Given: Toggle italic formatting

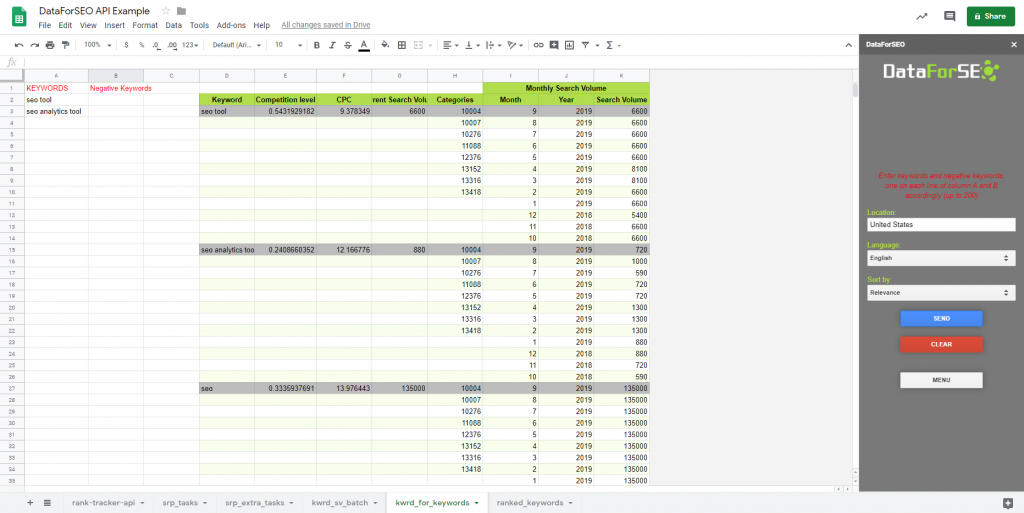Looking at the screenshot, I should pos(332,45).
